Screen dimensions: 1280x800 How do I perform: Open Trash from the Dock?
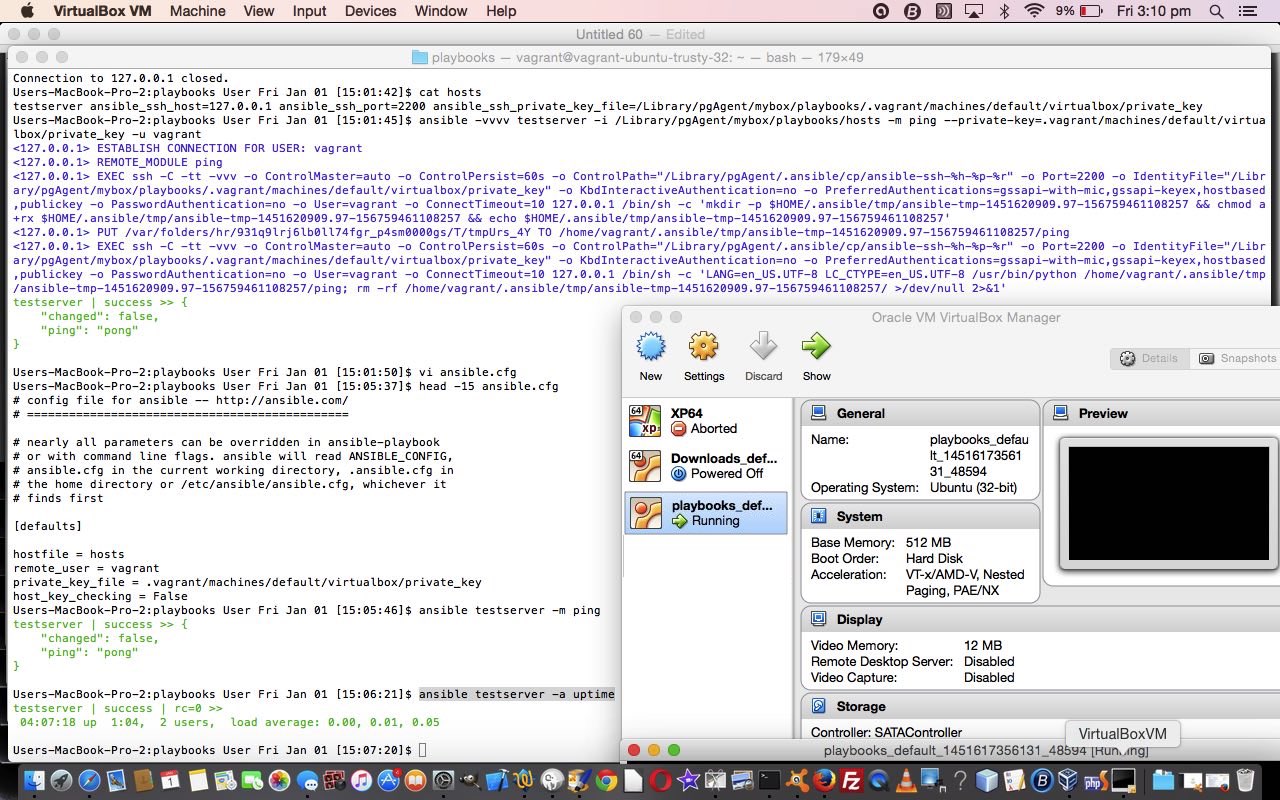point(1245,780)
